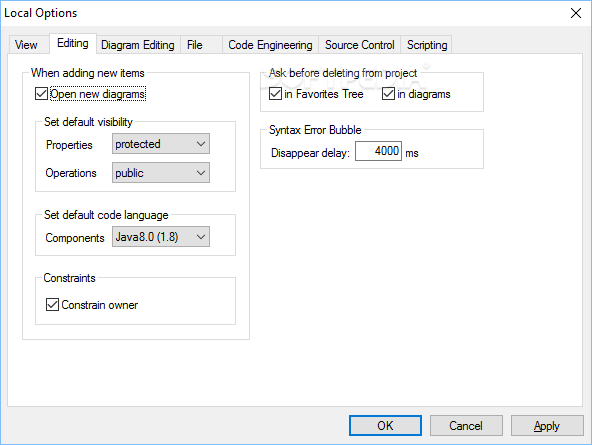Select the Editing tab
Viewport: 592px width, 445px height.
tap(72, 43)
